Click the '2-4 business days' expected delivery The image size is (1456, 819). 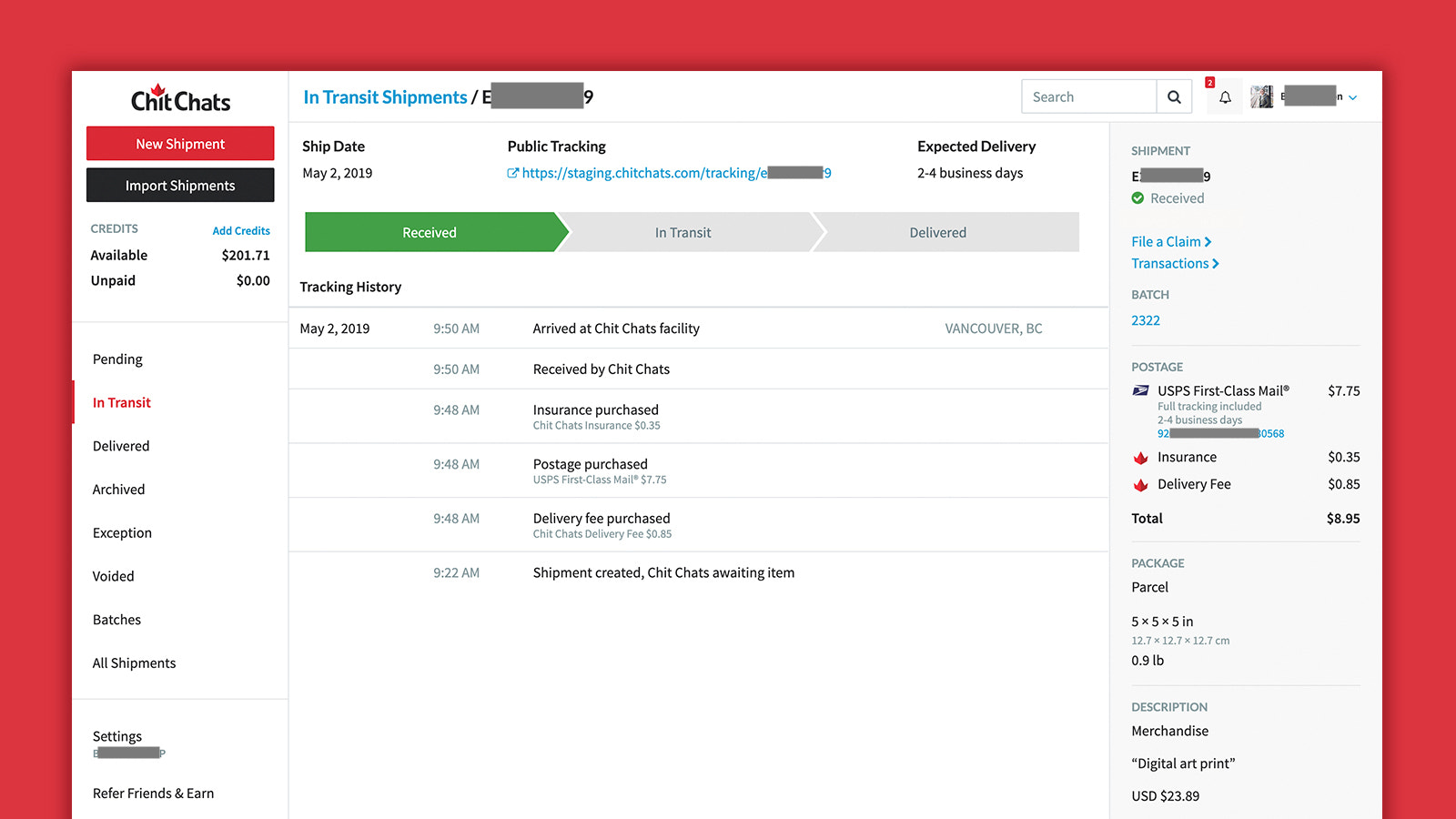970,173
